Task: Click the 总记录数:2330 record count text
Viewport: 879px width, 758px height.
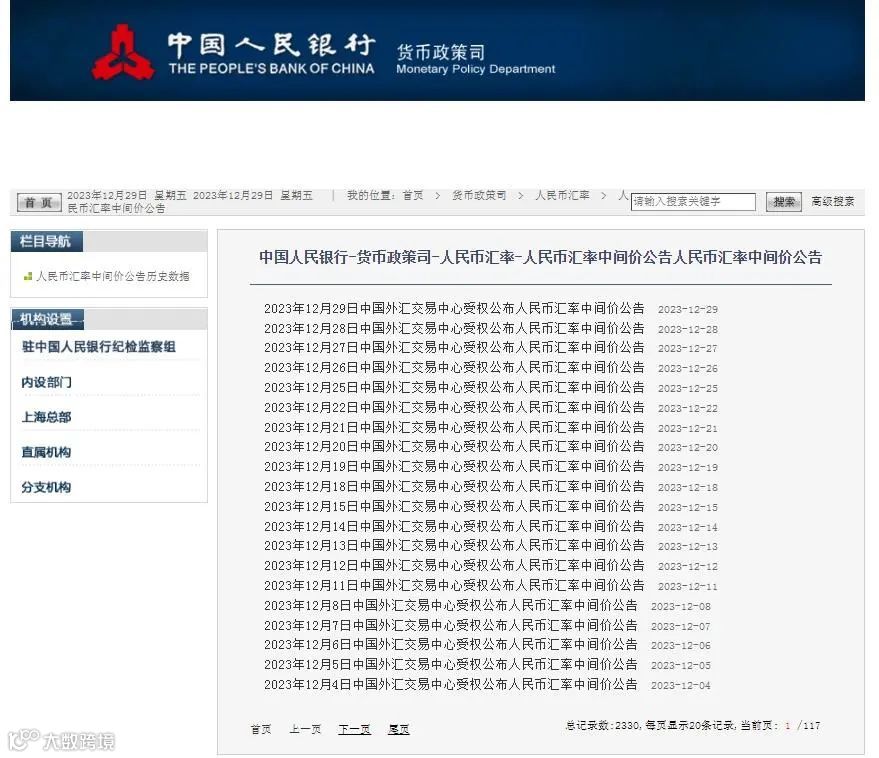Action: pyautogui.click(x=603, y=725)
